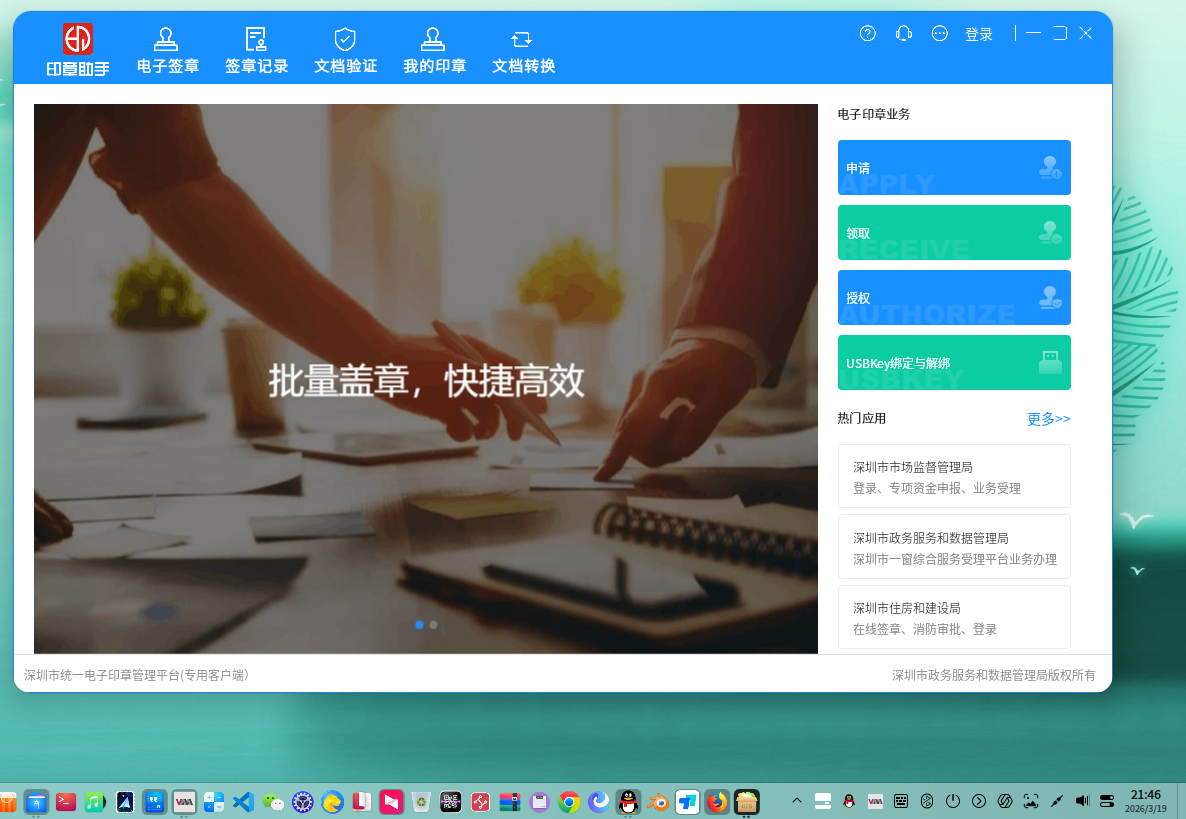Open 更多>> to see more hot applications

pos(1047,419)
